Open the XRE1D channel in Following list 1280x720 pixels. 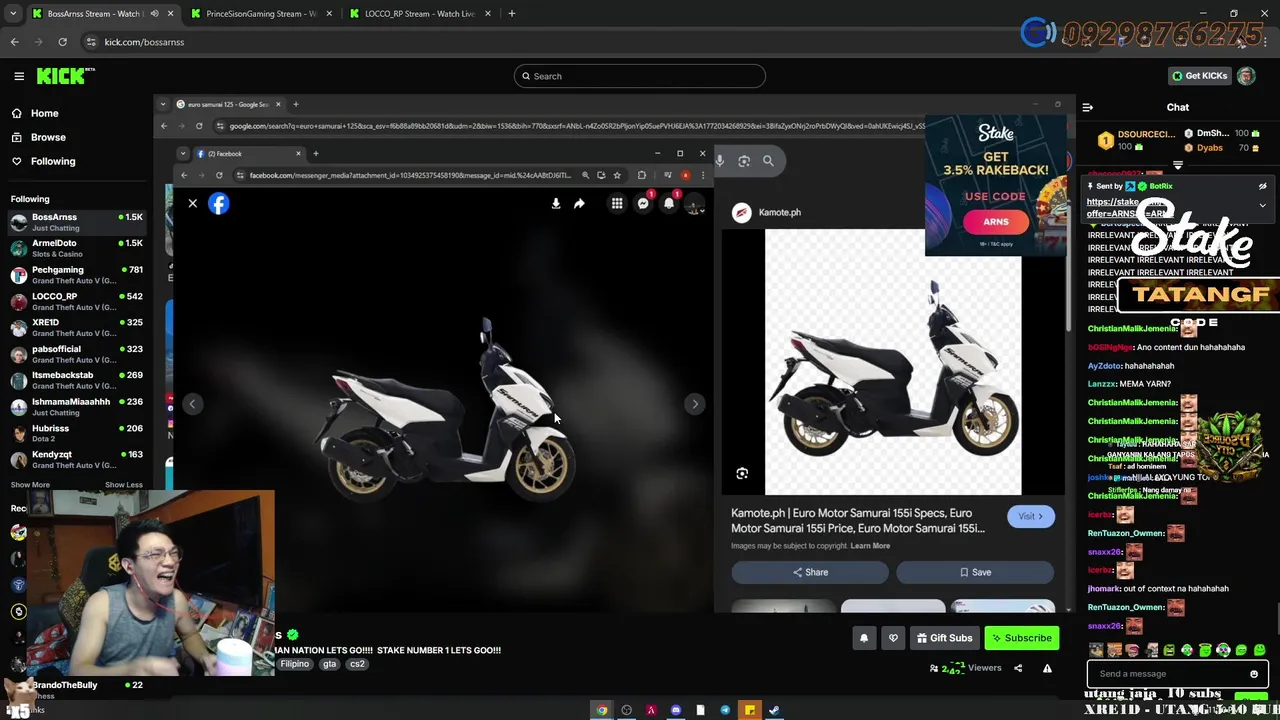click(77, 328)
